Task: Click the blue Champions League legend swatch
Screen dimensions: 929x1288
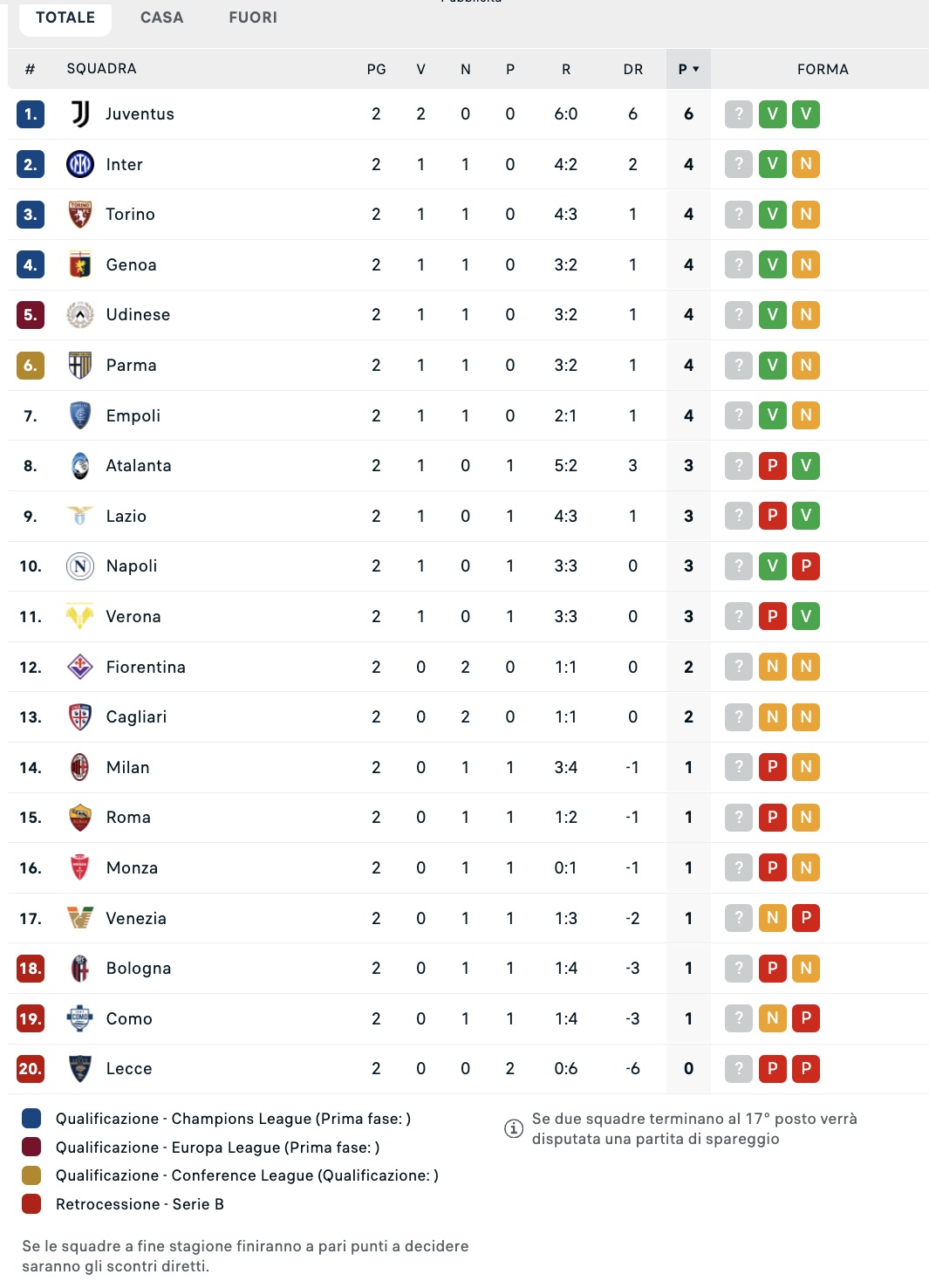Action: coord(31,1119)
